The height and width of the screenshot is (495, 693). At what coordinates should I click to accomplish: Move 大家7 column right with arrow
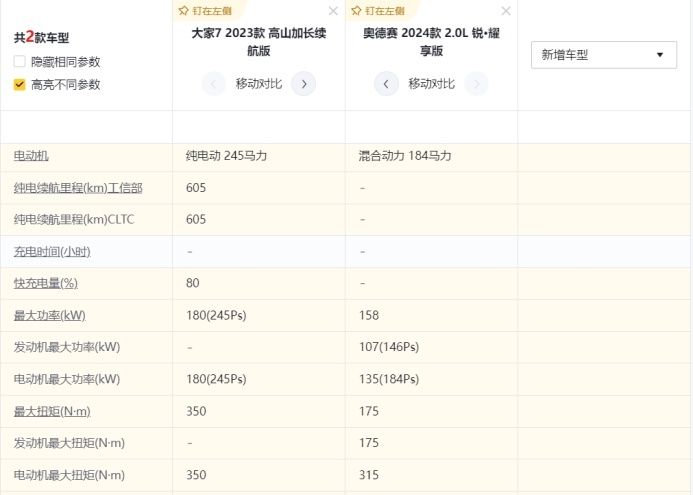304,84
